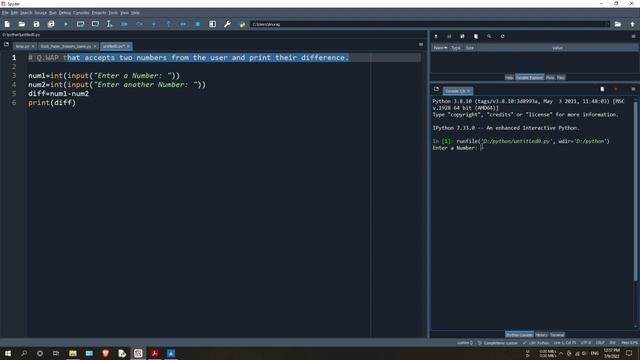
Task: Save the current file
Action: (36, 24)
